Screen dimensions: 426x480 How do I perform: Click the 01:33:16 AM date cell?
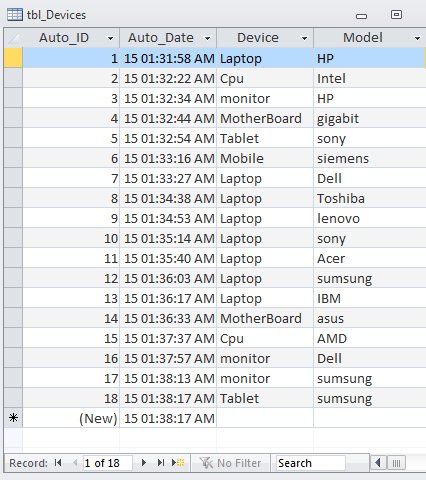coord(168,158)
